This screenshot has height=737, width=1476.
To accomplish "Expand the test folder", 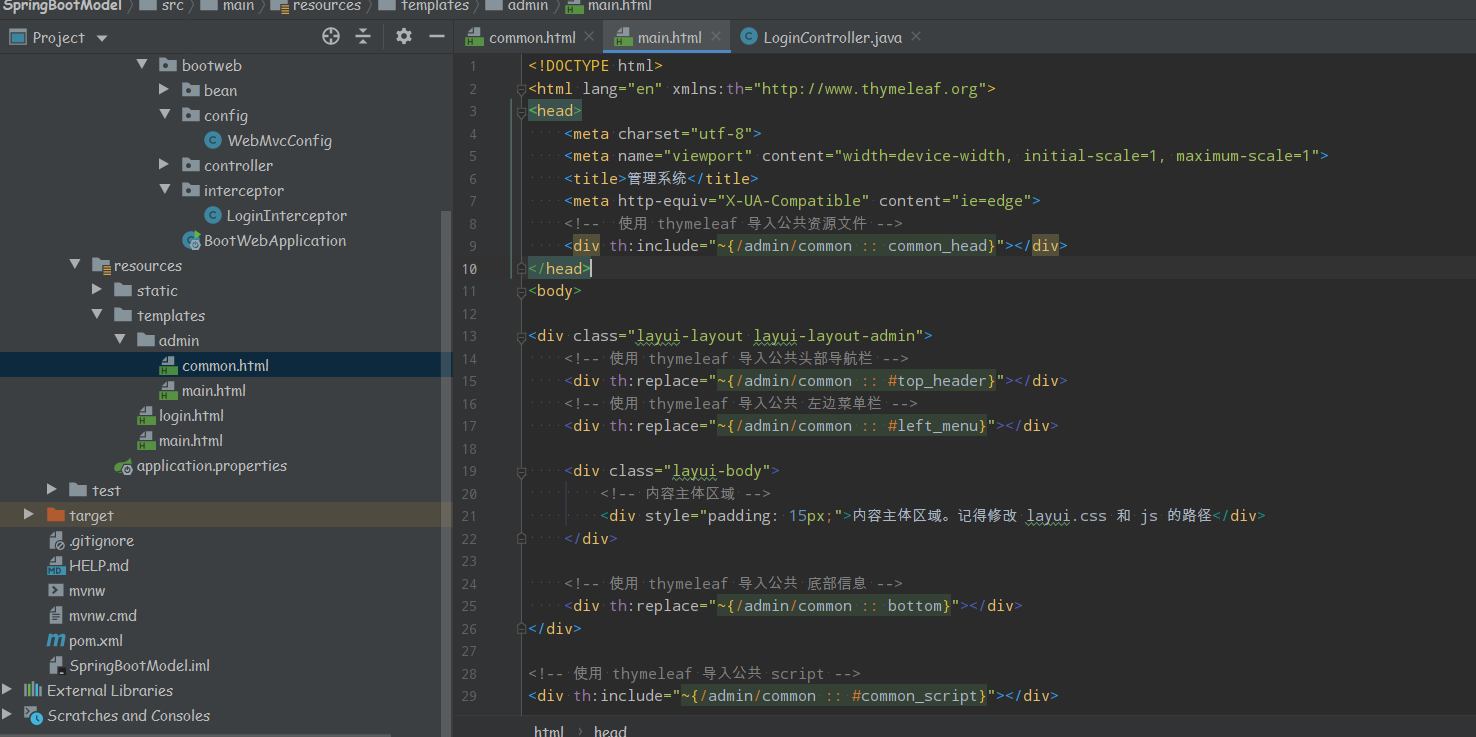I will click(x=53, y=490).
